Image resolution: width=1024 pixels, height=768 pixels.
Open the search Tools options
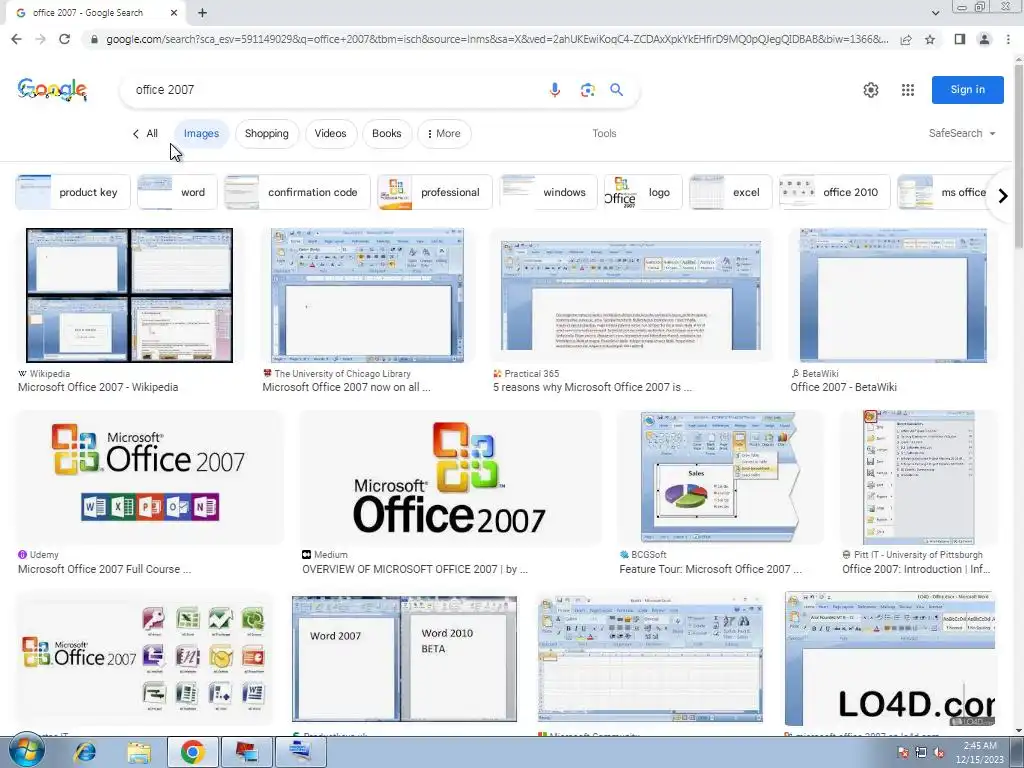pos(604,133)
